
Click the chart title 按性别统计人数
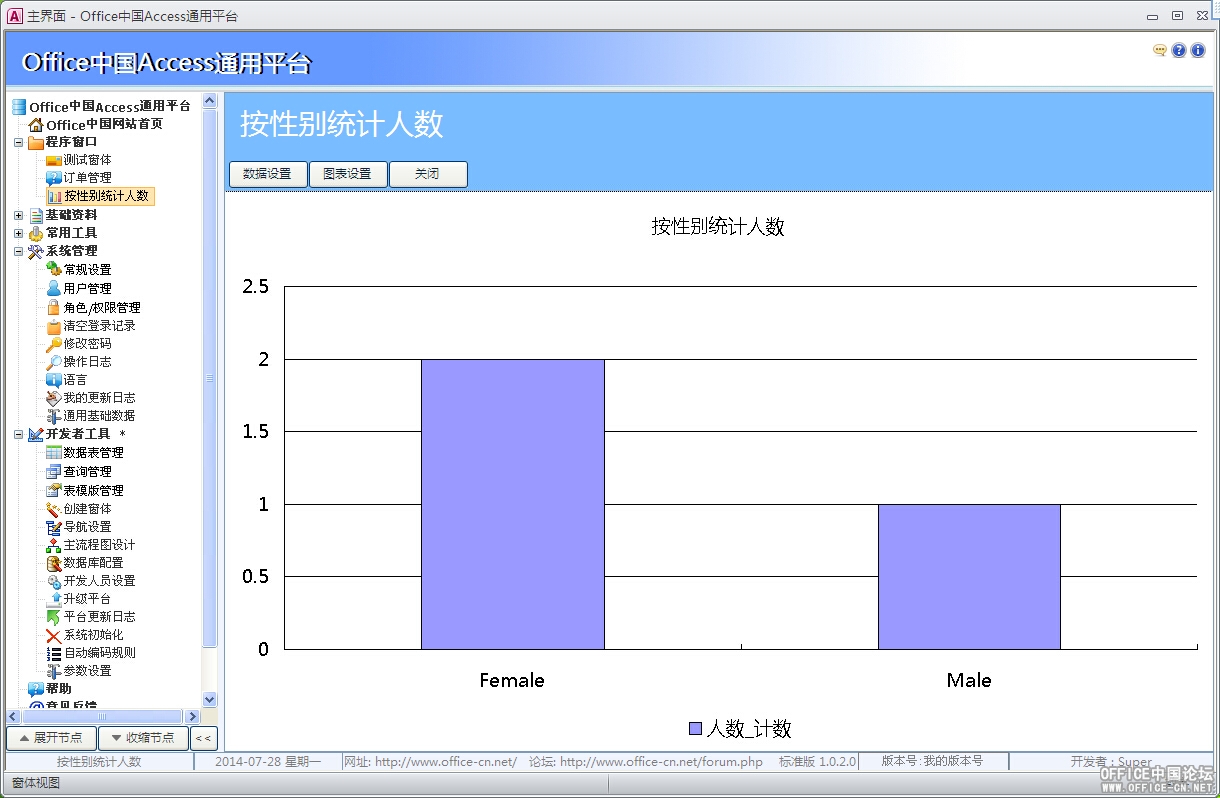(718, 227)
